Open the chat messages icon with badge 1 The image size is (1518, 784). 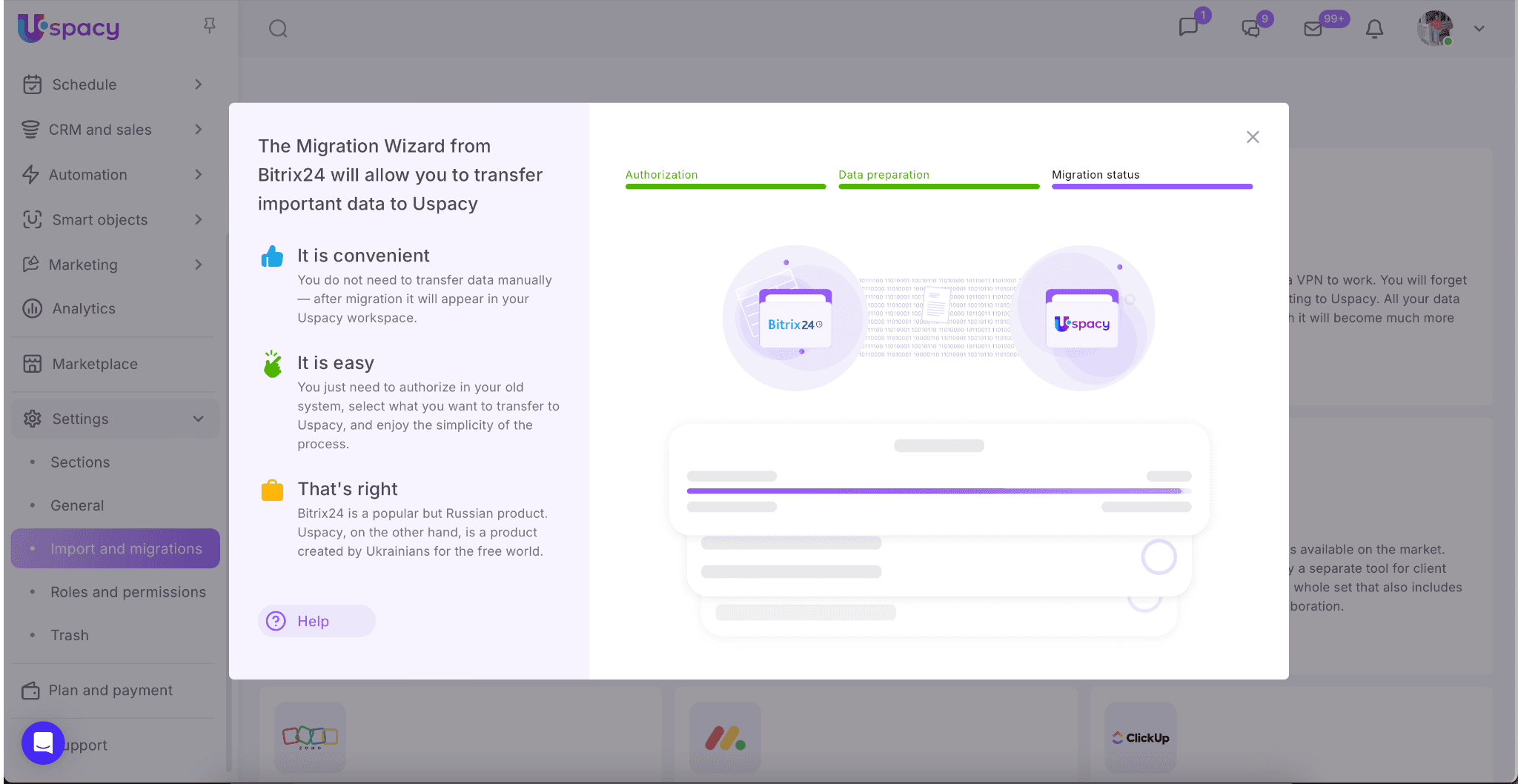point(1188,28)
